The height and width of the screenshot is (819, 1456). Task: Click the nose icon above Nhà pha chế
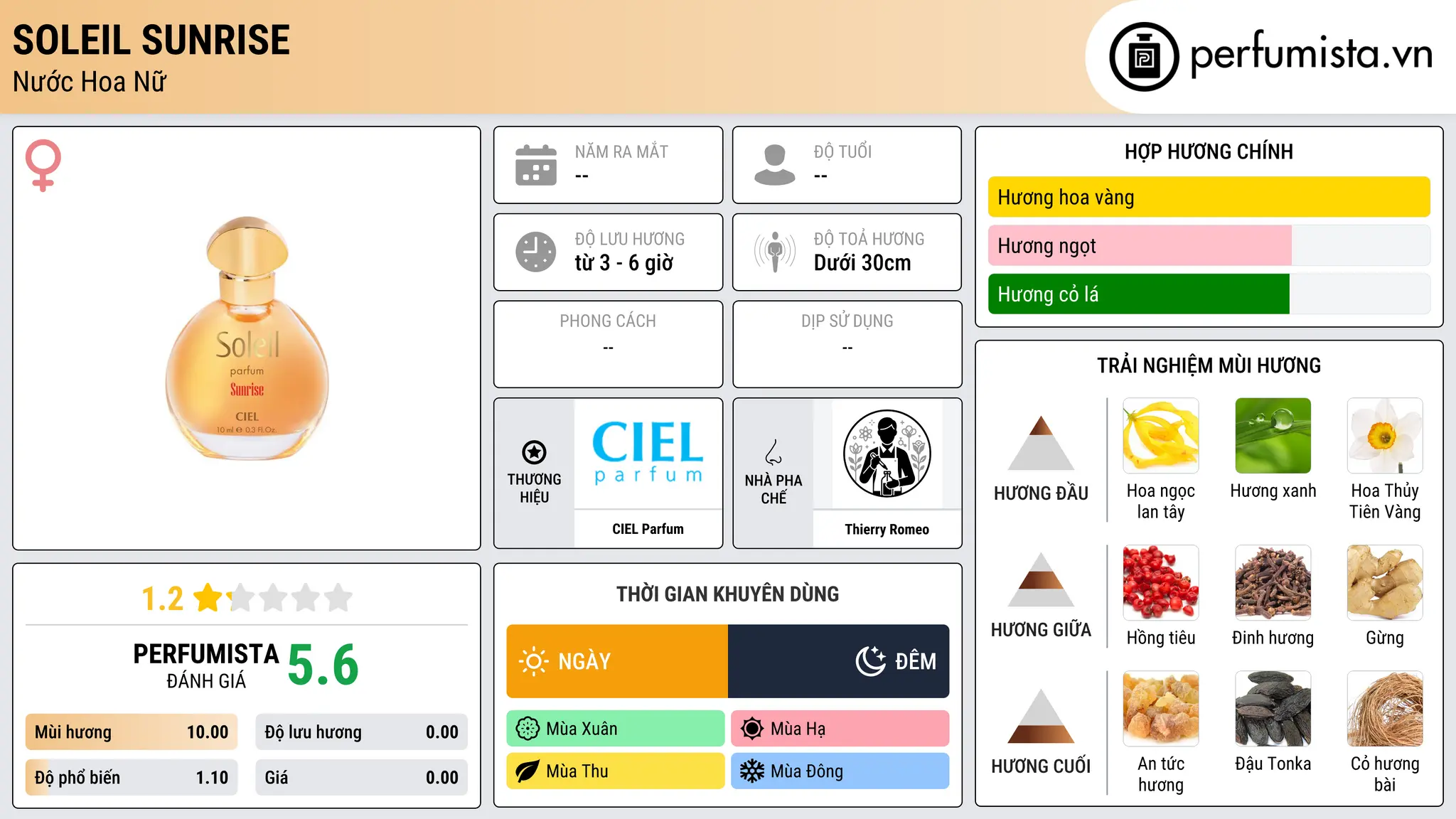pyautogui.click(x=773, y=452)
